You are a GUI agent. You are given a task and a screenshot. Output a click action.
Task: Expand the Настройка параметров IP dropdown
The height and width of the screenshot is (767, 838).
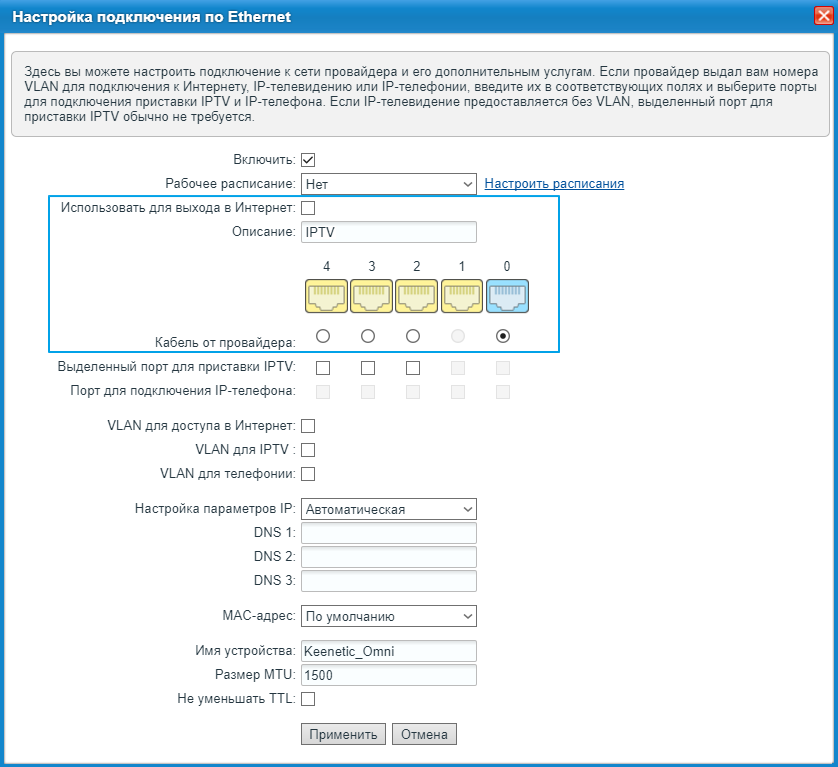pos(388,509)
